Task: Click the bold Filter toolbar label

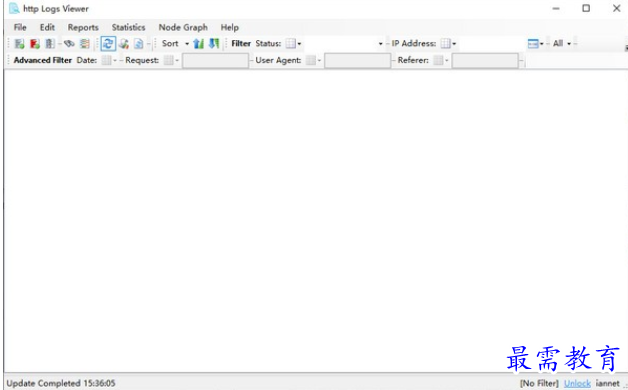Action: [241, 43]
